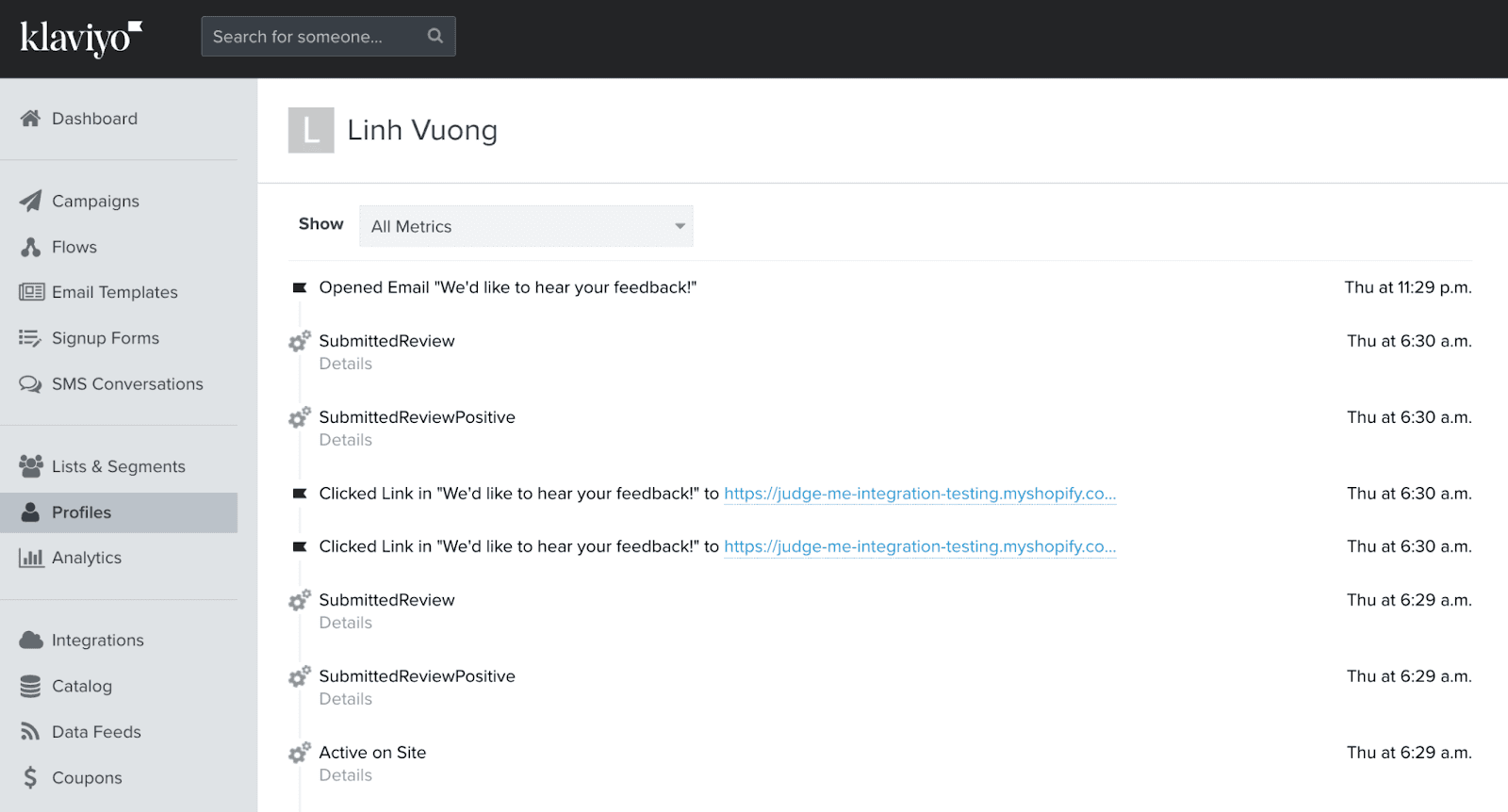
Task: Expand Details under first SubmittedReview event
Action: [345, 364]
